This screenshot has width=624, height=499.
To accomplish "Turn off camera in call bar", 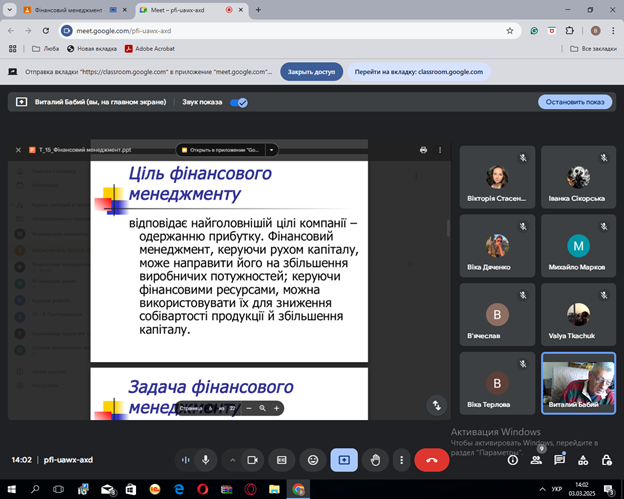I will [252, 460].
